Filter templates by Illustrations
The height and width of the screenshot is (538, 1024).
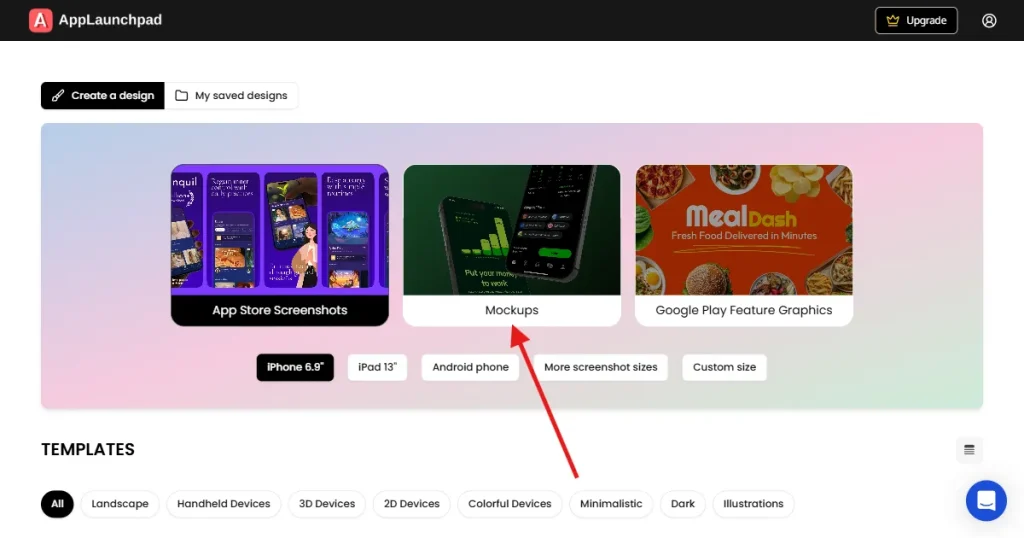(x=753, y=503)
